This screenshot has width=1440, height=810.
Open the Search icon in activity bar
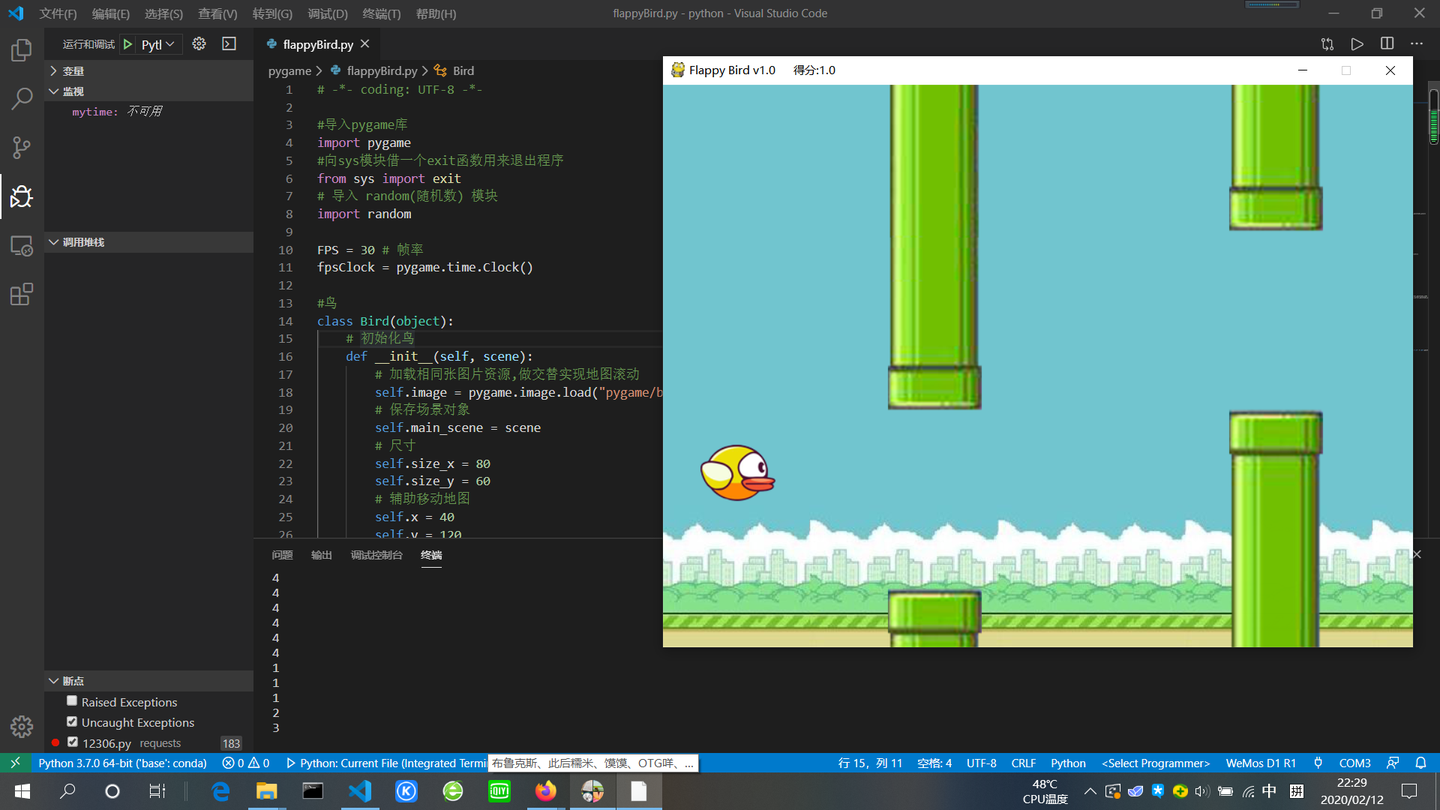(x=21, y=98)
